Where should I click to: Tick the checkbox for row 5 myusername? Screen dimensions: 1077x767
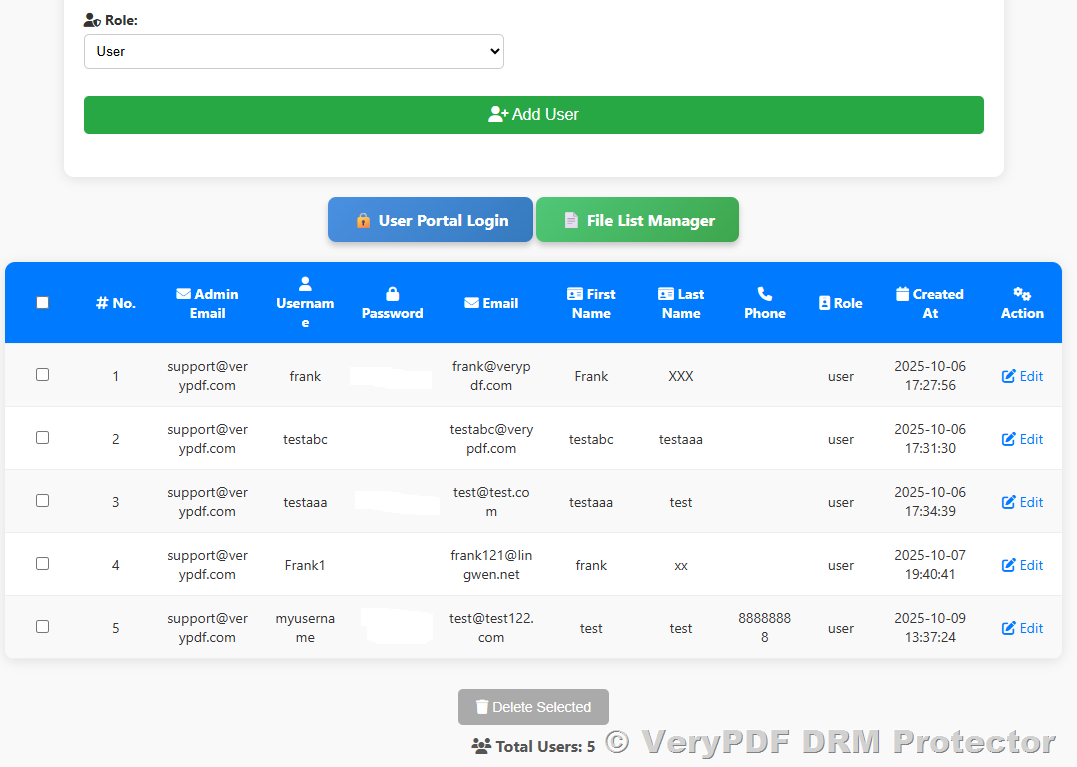[x=42, y=626]
